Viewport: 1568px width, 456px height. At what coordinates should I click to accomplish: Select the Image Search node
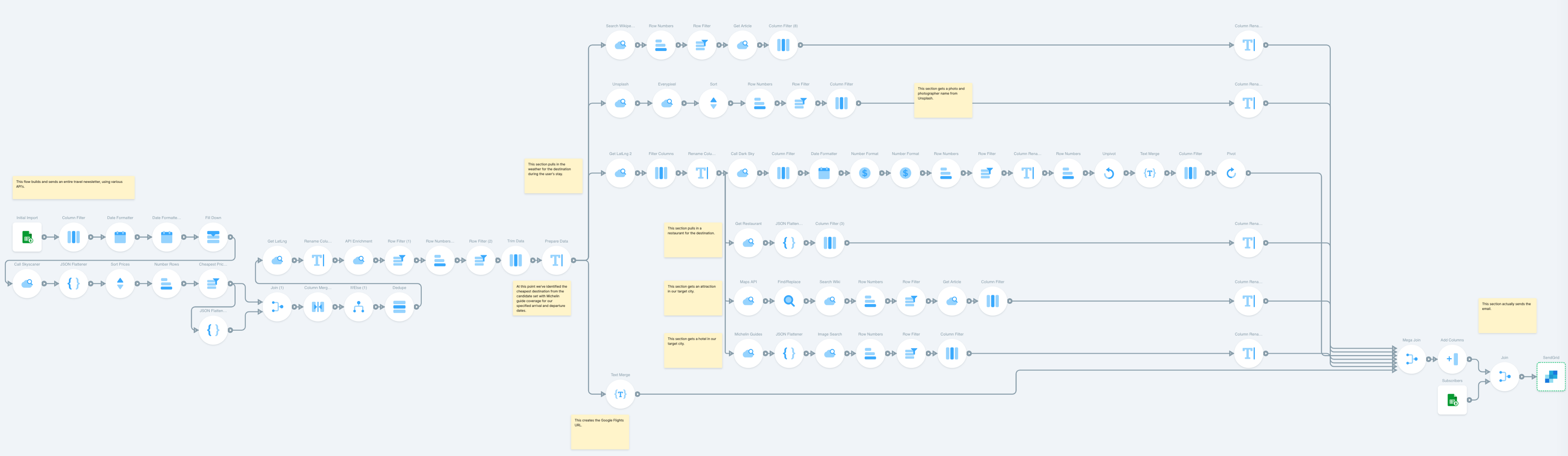pos(829,354)
